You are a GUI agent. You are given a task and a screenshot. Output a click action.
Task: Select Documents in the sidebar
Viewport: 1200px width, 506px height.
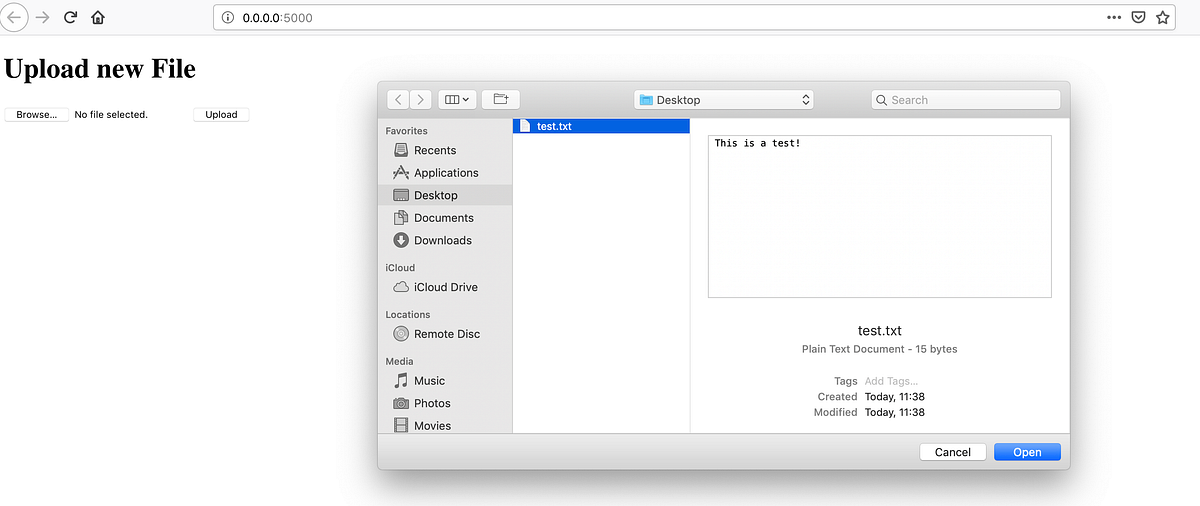[446, 218]
